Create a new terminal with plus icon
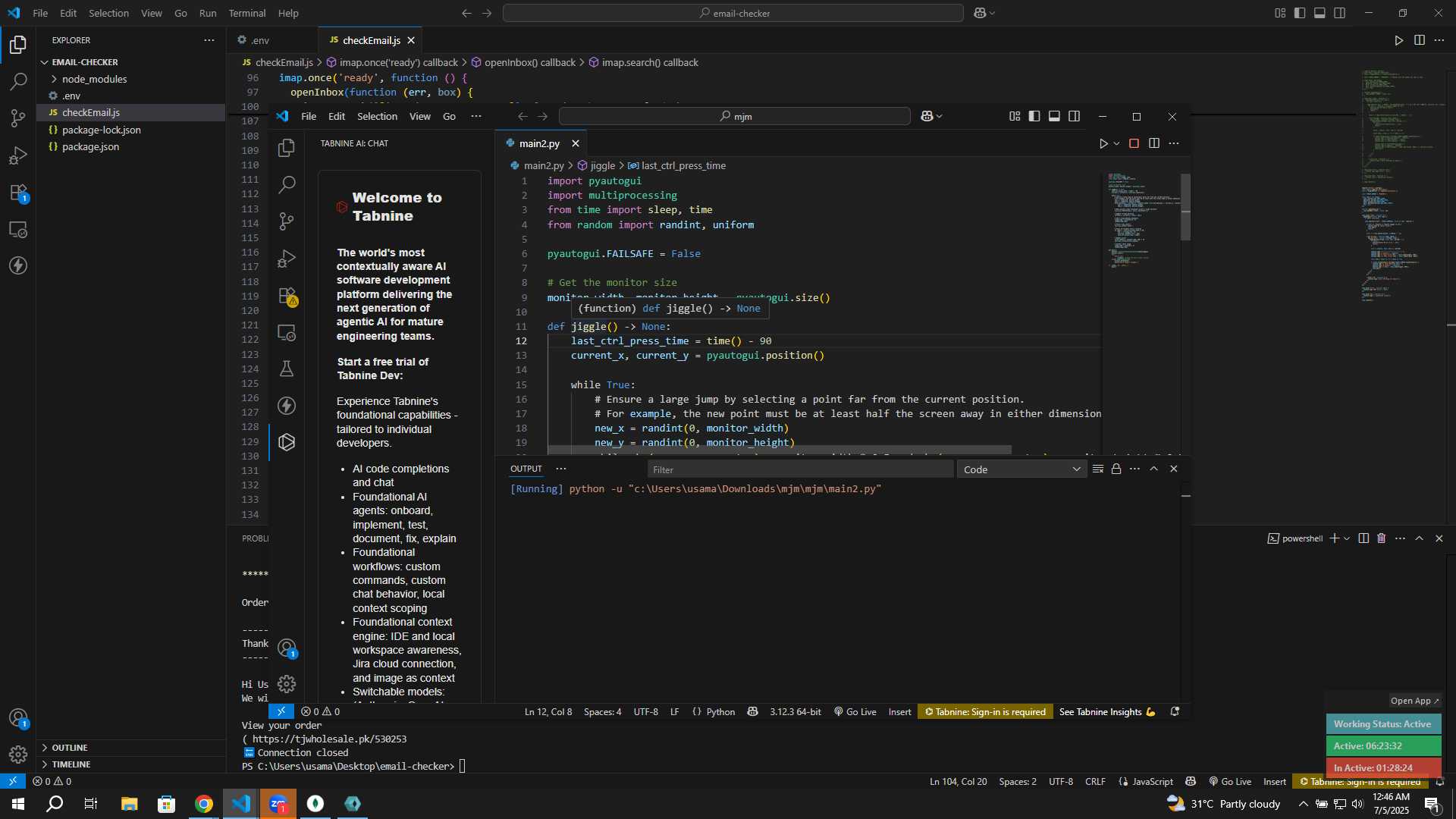The height and width of the screenshot is (819, 1456). tap(1334, 538)
